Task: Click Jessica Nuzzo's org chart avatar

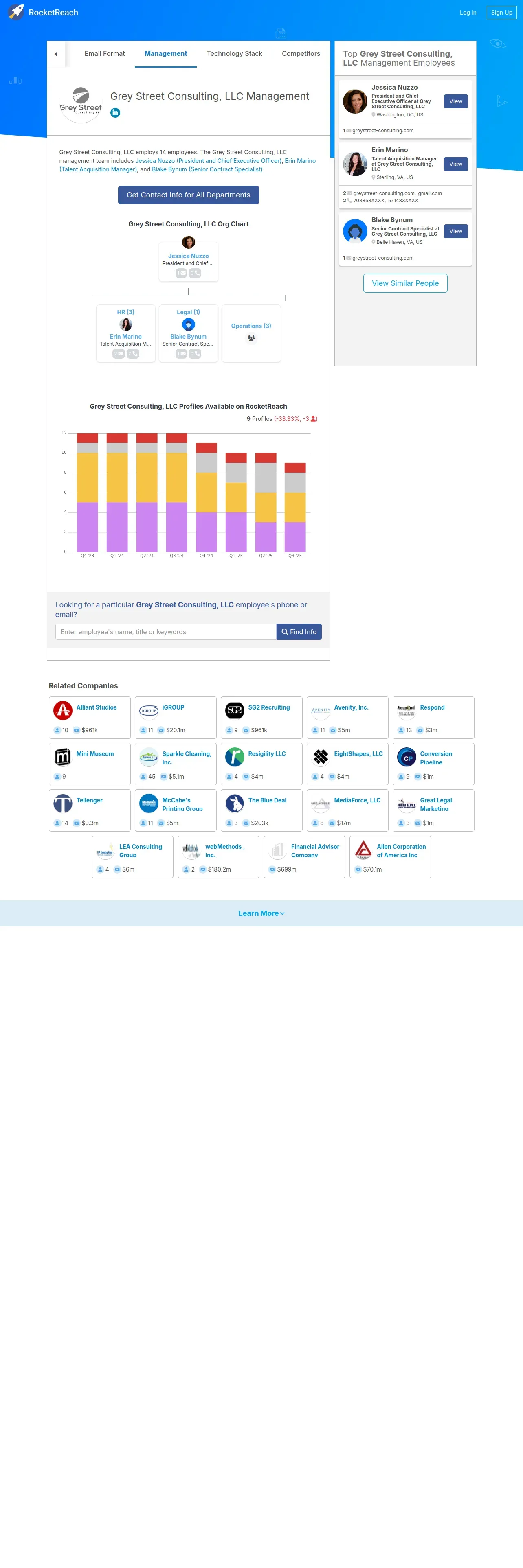Action: 189,242
